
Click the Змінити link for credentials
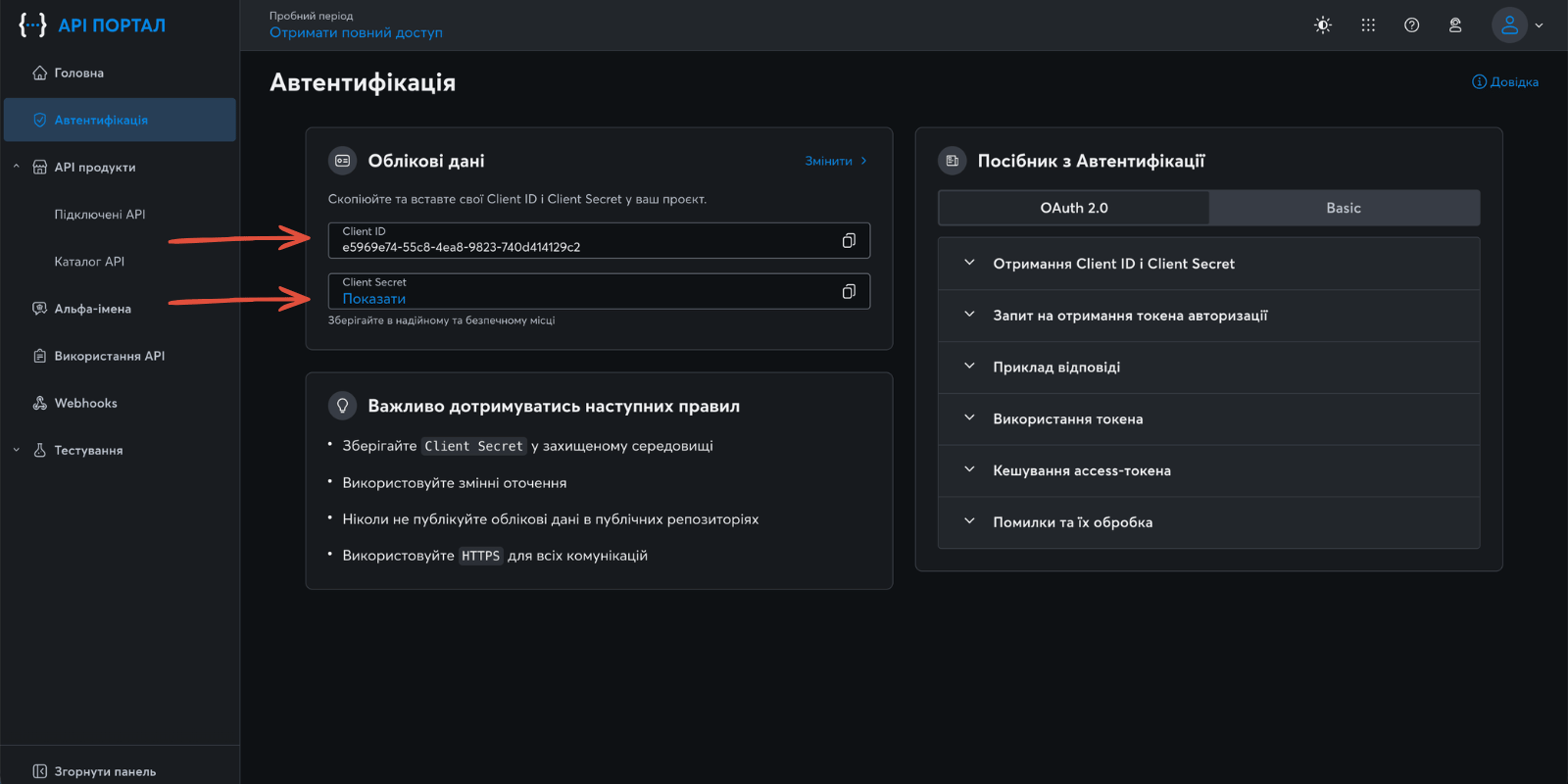tap(836, 161)
